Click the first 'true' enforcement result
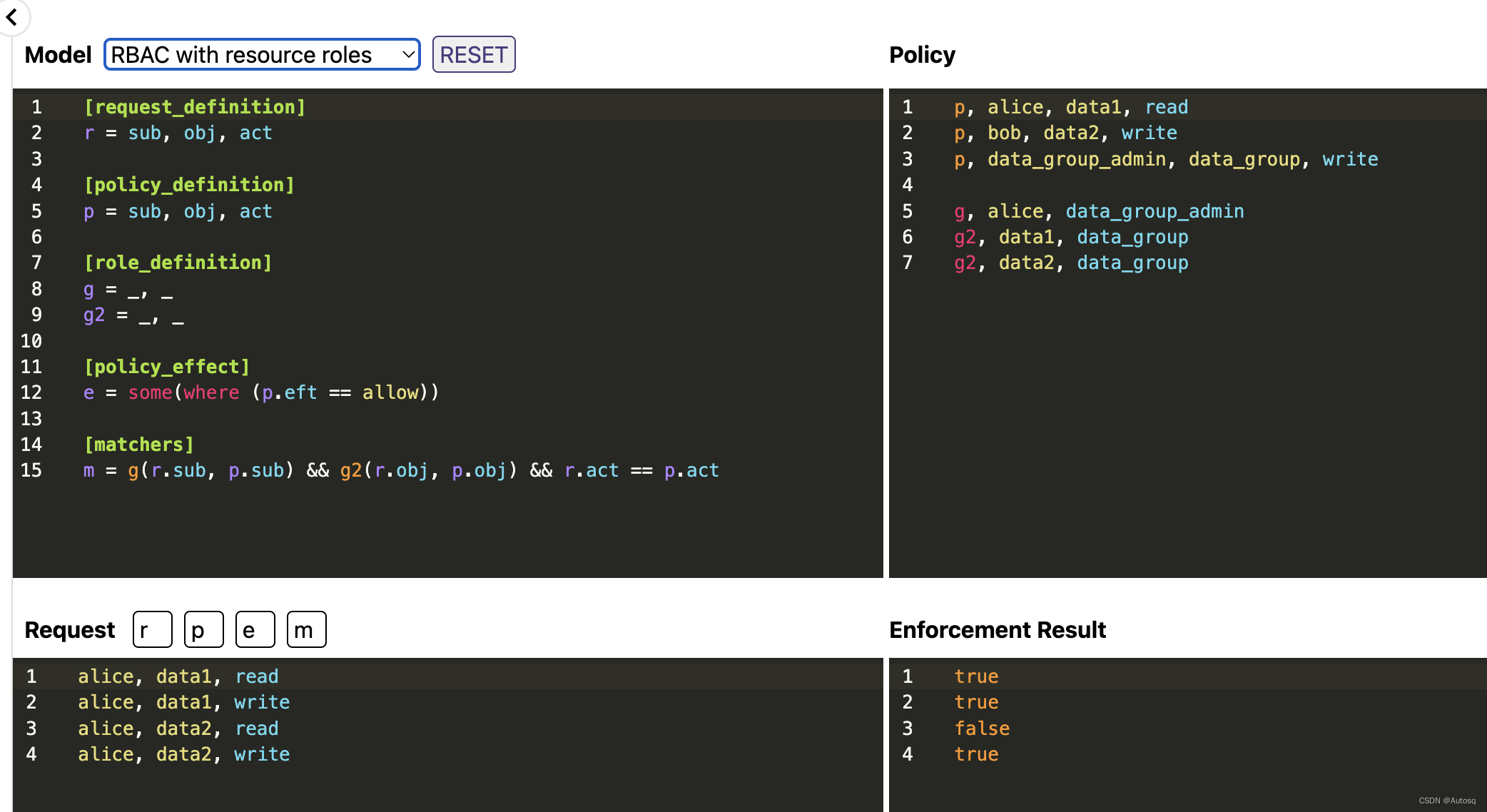 click(976, 676)
